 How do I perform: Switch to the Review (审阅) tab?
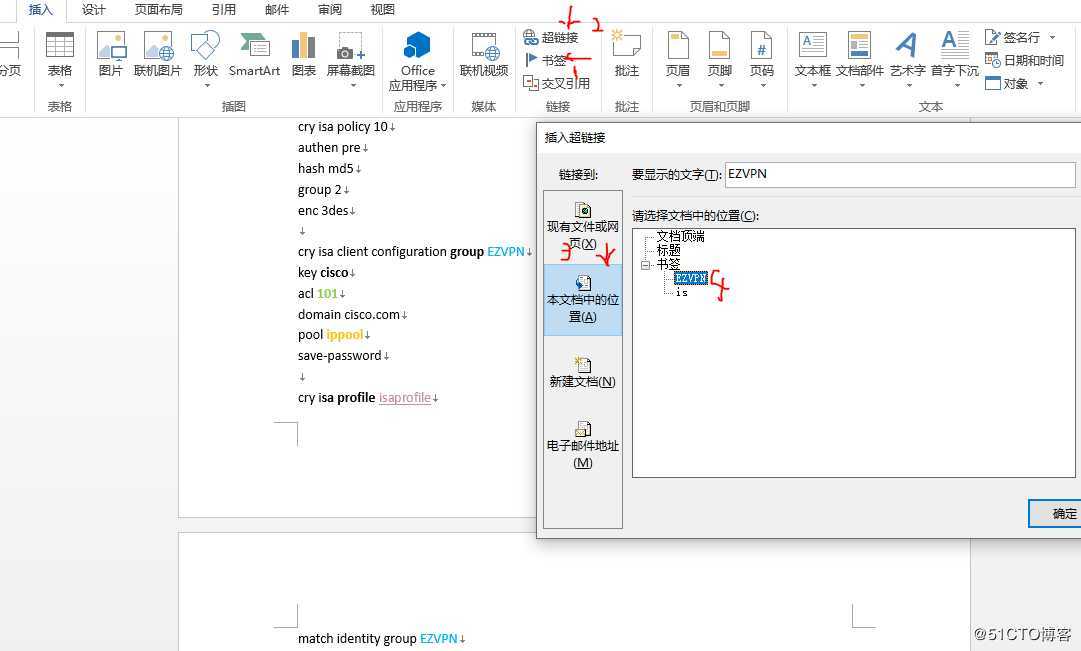(330, 10)
